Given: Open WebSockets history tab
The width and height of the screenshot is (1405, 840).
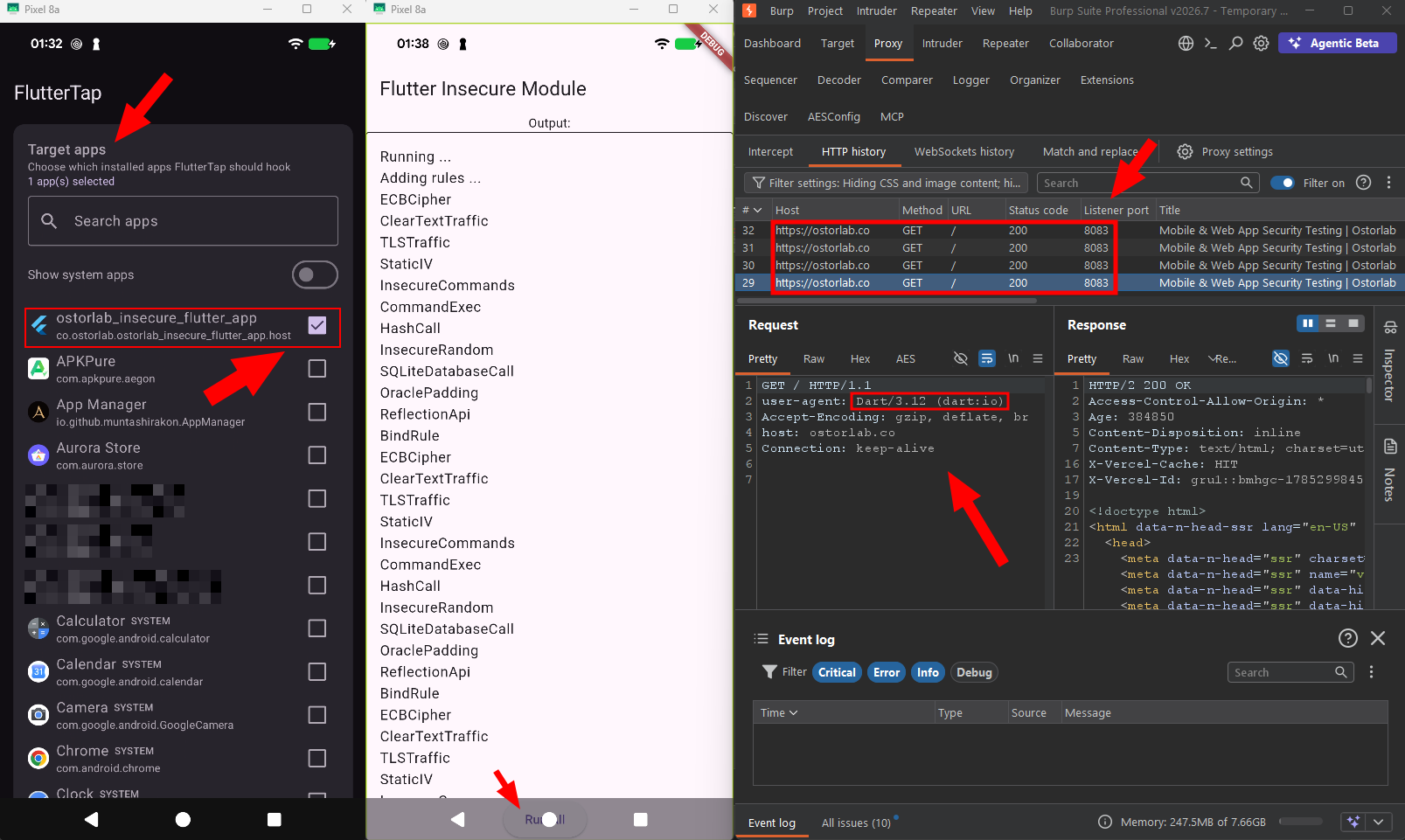Looking at the screenshot, I should coord(964,151).
